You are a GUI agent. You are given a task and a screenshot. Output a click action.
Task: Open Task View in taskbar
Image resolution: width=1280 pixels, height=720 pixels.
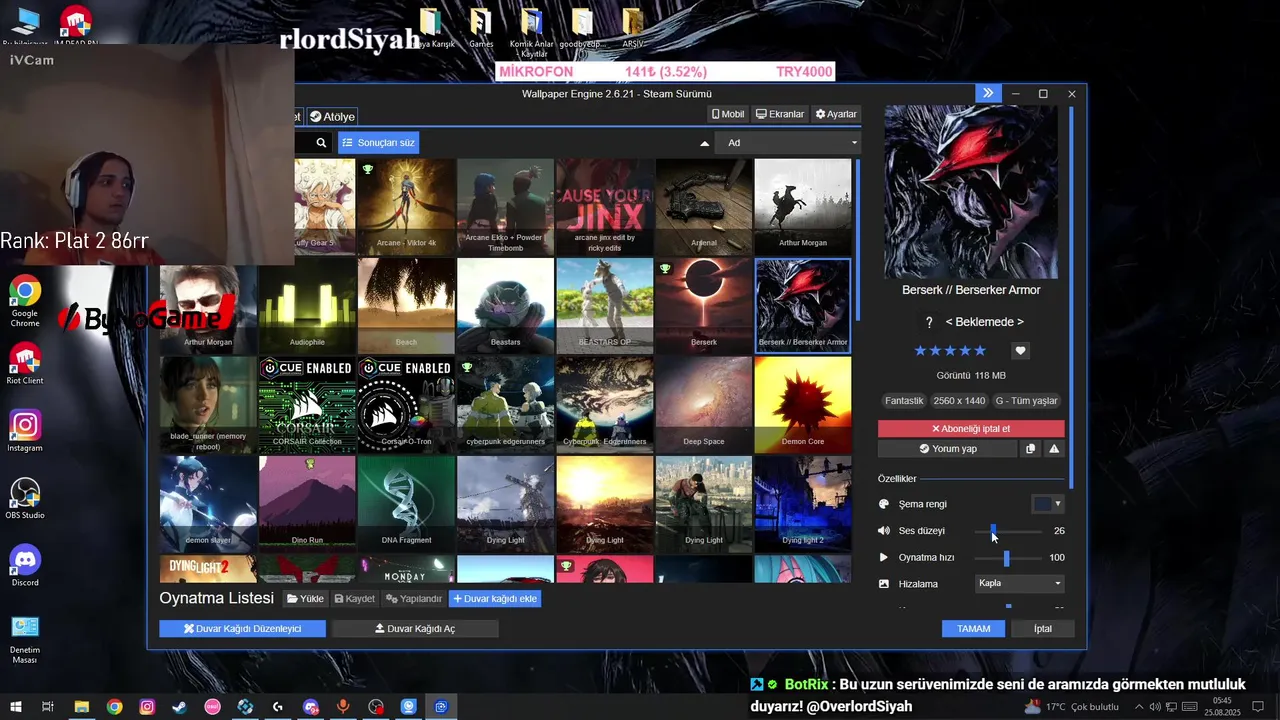pos(48,707)
